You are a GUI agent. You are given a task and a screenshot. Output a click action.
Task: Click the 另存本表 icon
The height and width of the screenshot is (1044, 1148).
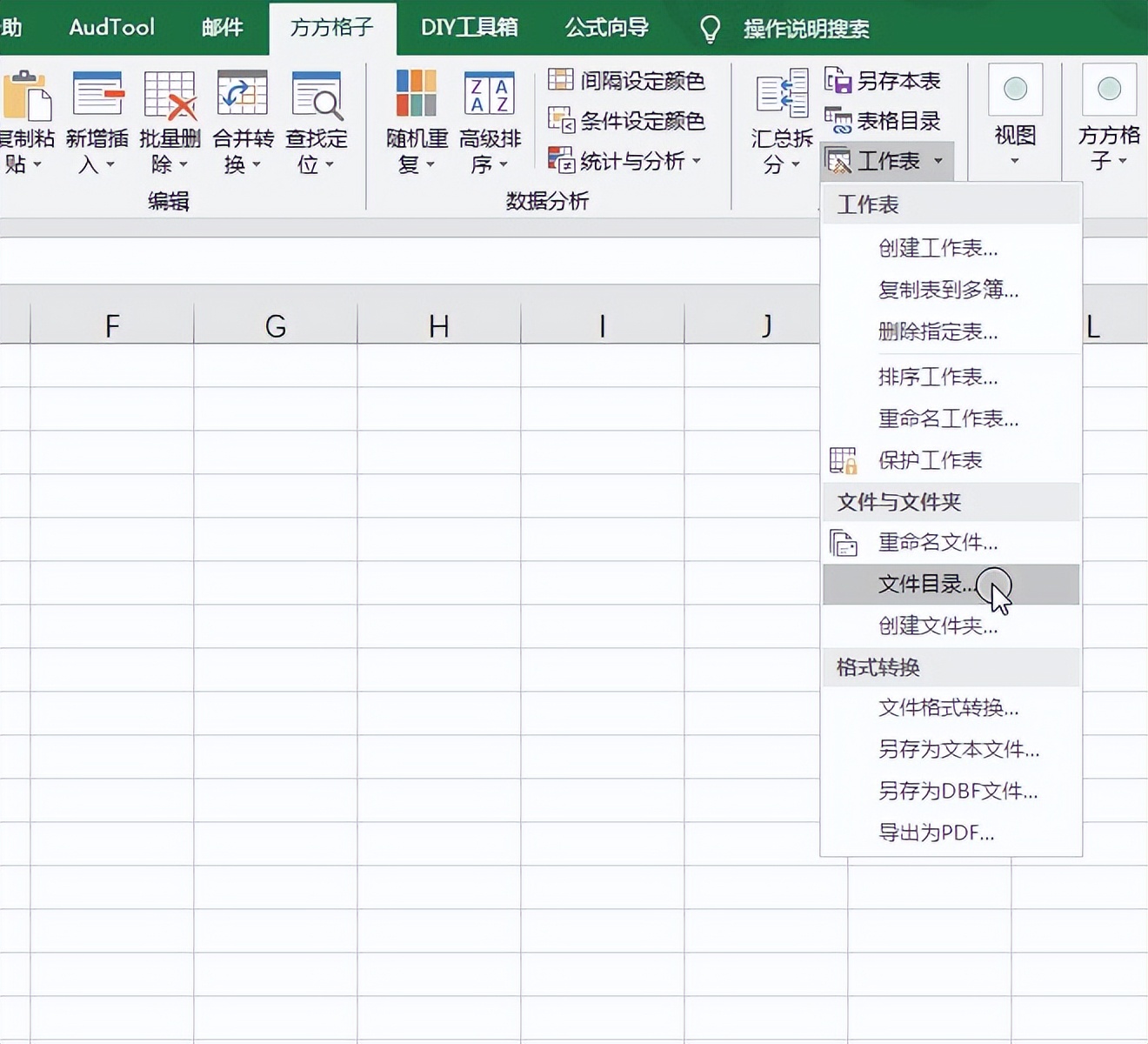[x=839, y=80]
